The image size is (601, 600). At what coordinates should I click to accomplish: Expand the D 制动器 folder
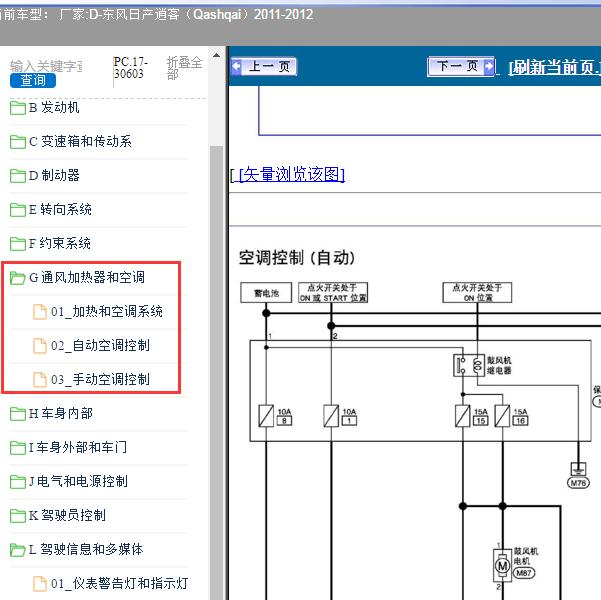pos(54,176)
